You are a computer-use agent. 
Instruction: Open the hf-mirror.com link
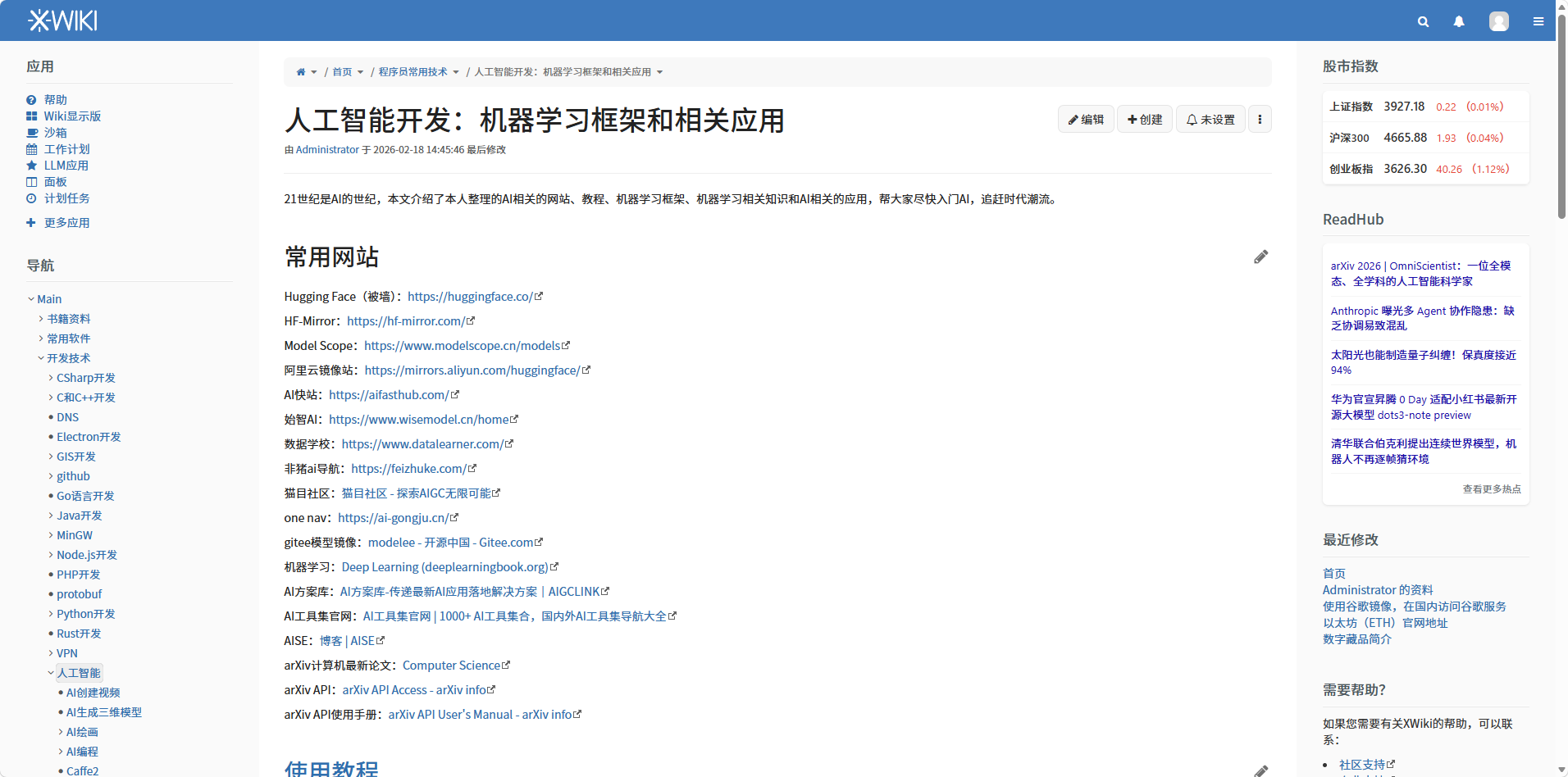coord(406,321)
